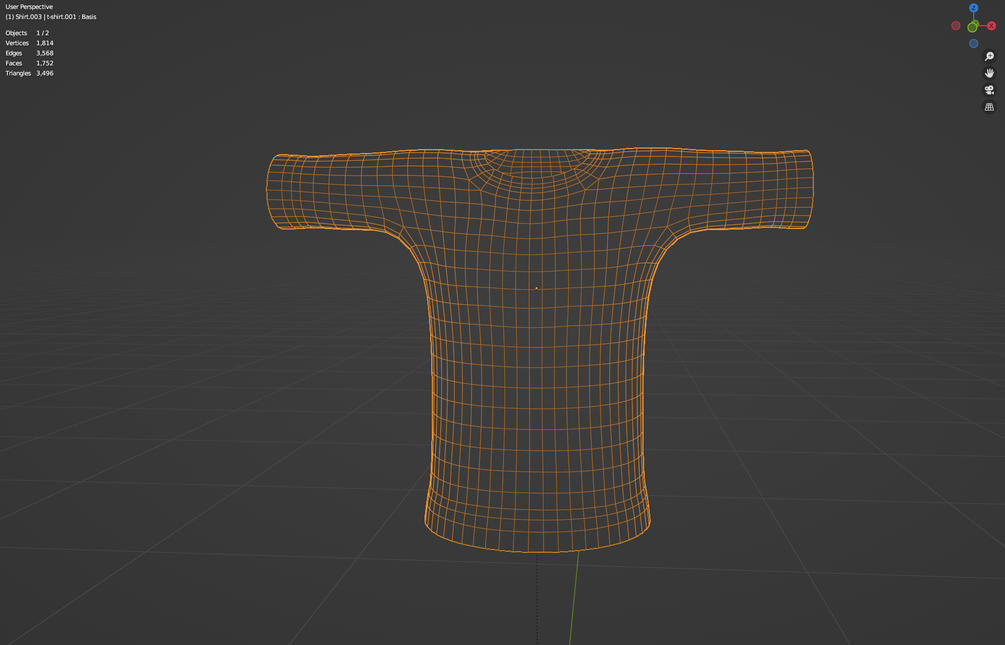Image resolution: width=1005 pixels, height=645 pixels.
Task: Click the orange origin dot on the shirt
Action: [x=536, y=288]
